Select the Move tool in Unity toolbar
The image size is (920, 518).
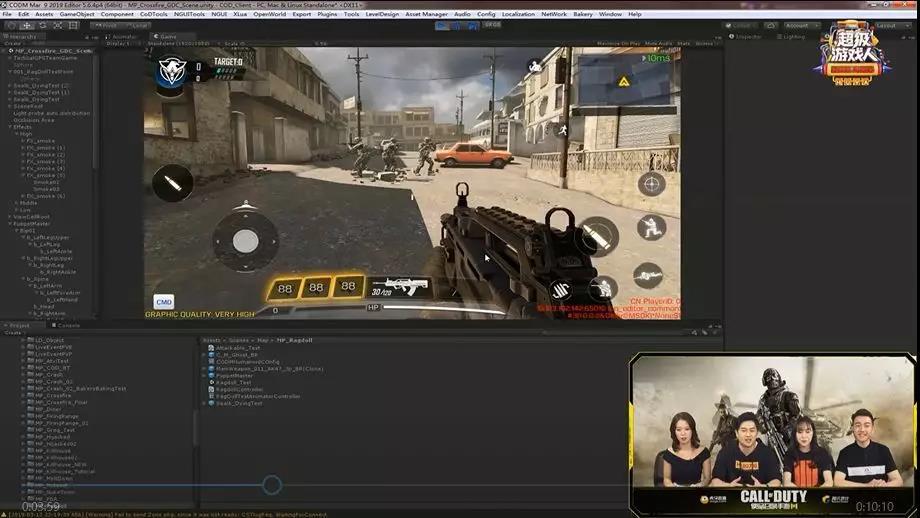pos(26,25)
